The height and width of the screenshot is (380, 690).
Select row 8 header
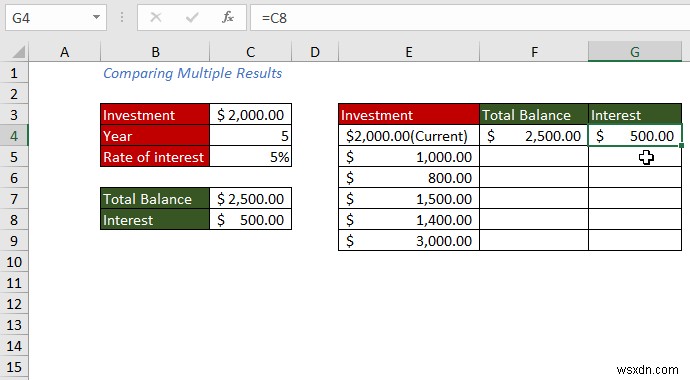[14, 220]
